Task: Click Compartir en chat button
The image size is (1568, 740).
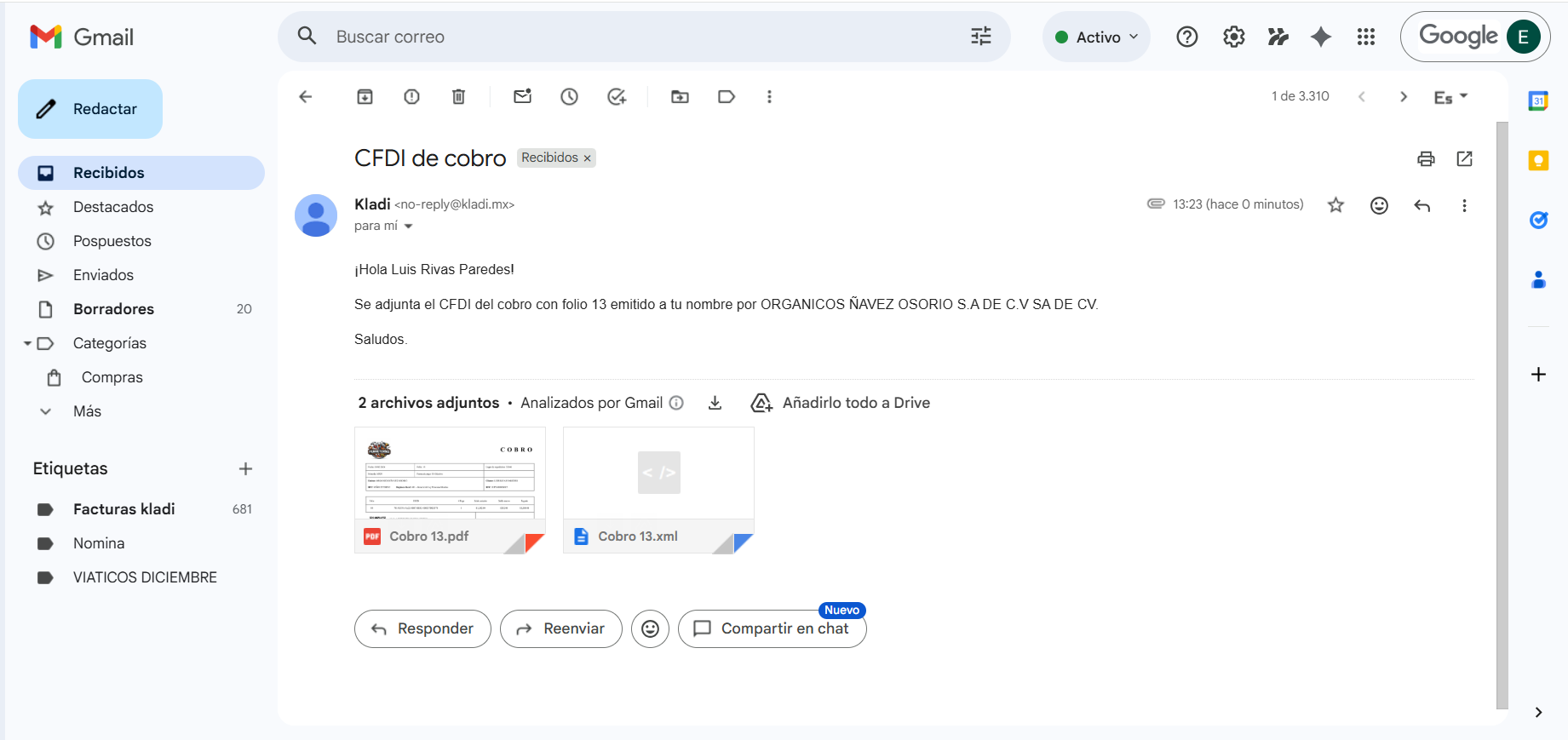Action: (772, 628)
